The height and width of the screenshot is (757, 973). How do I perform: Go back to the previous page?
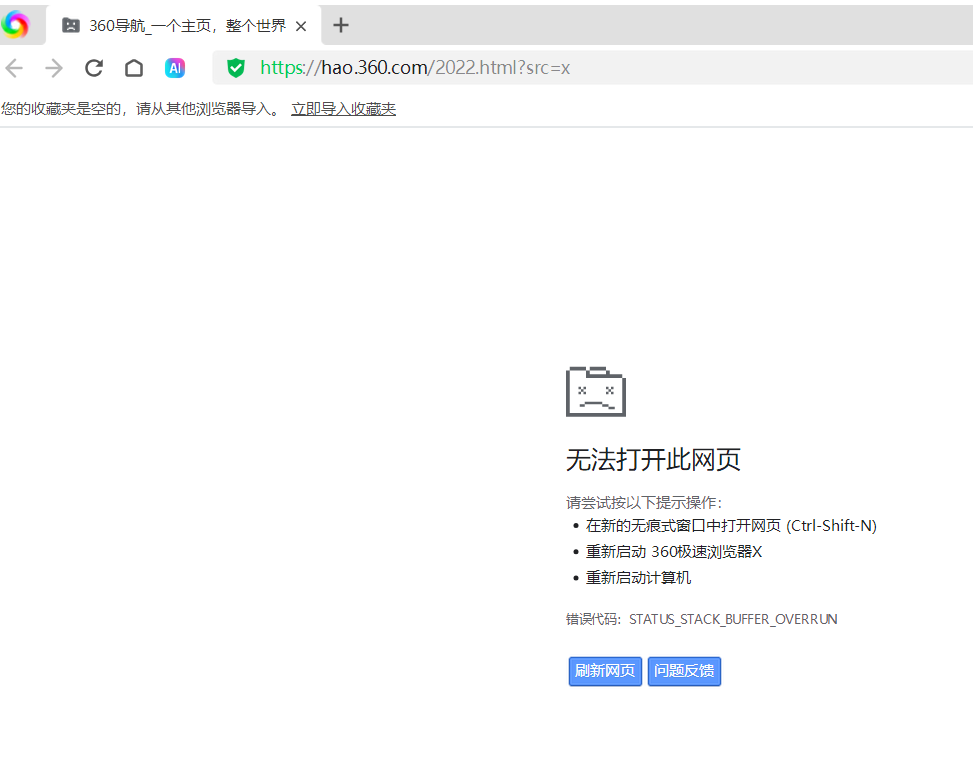coord(14,68)
